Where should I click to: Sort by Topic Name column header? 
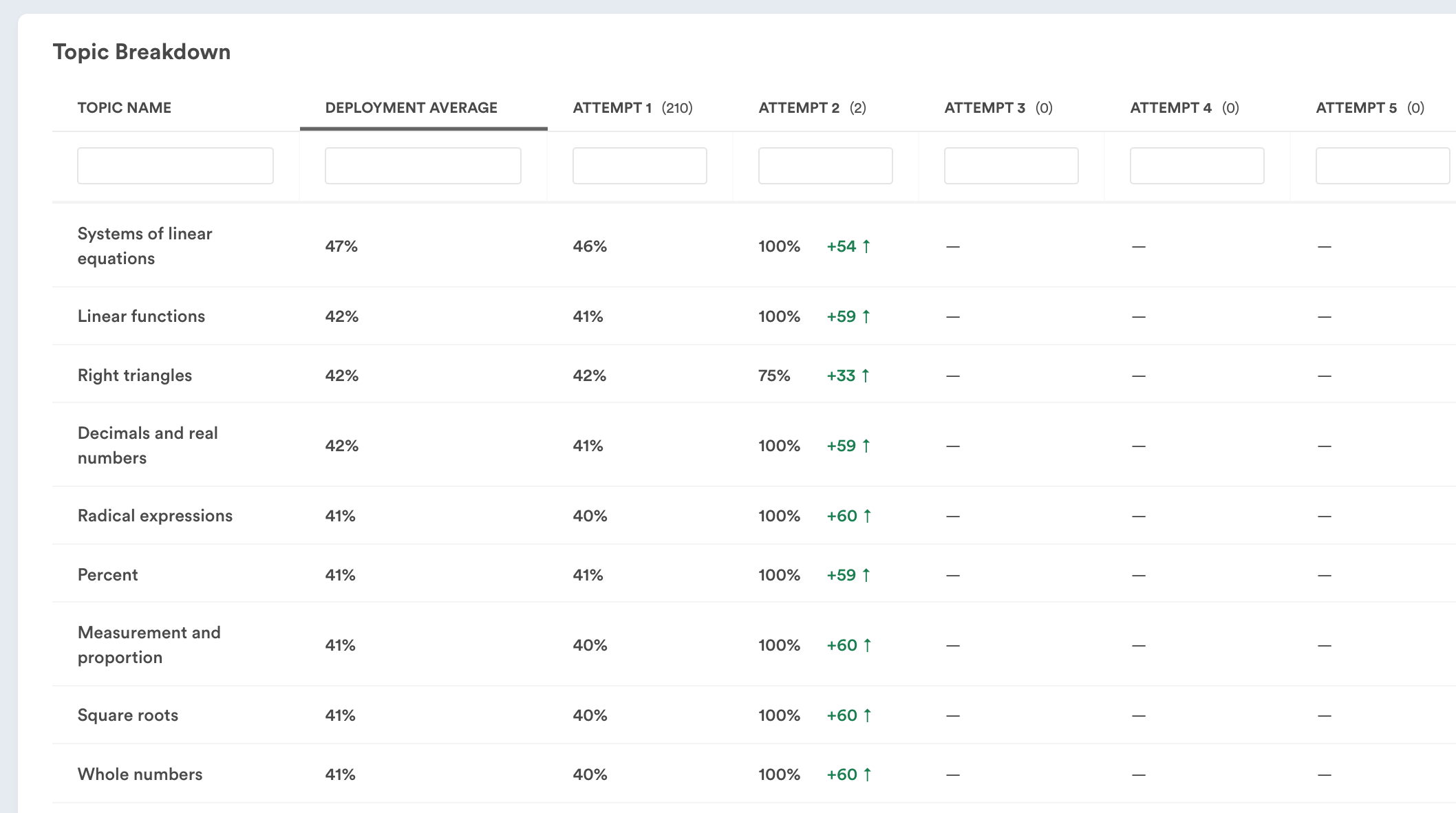pos(125,108)
